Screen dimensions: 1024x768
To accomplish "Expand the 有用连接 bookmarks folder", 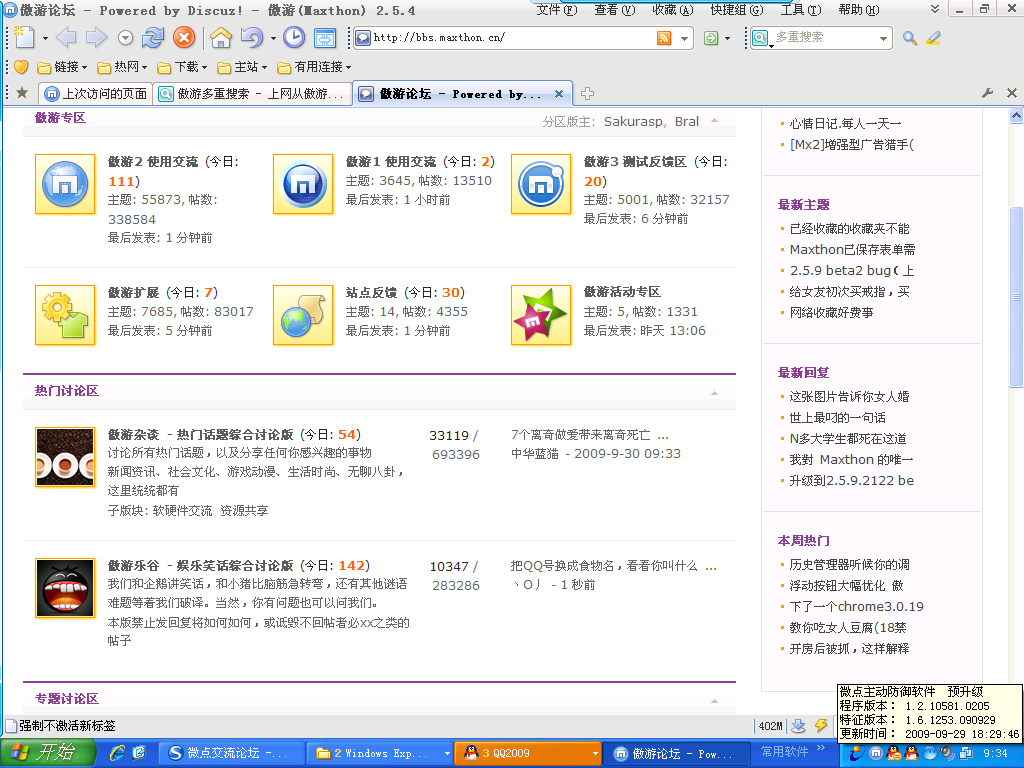I will pos(314,67).
